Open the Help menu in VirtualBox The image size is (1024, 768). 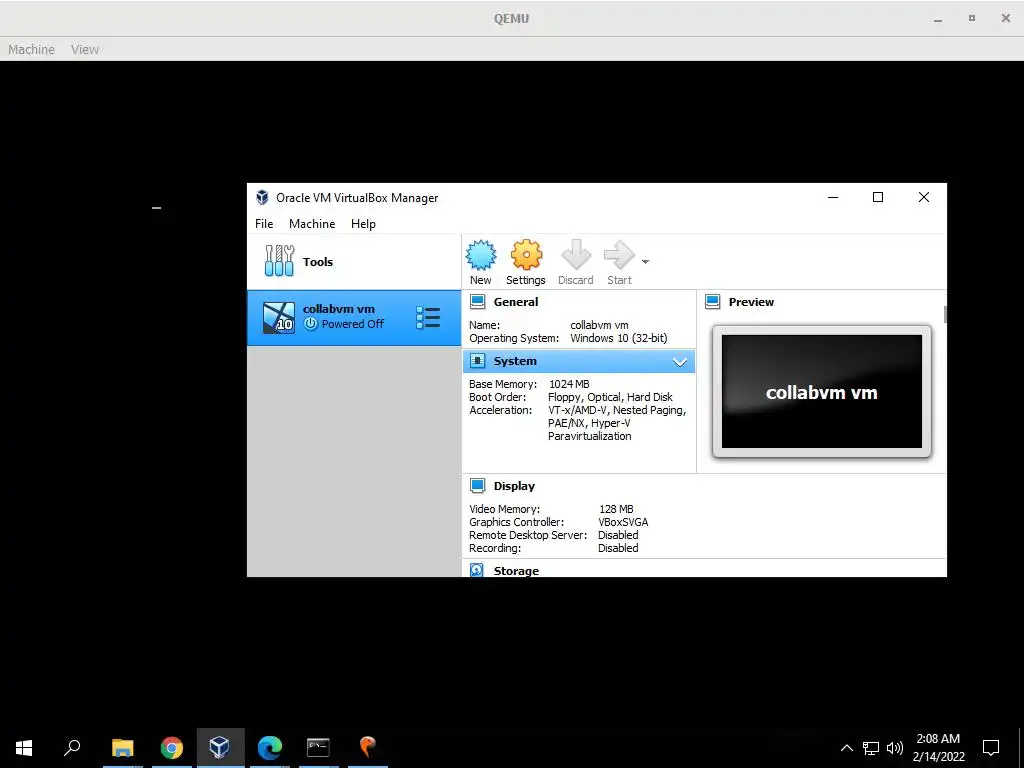(363, 224)
